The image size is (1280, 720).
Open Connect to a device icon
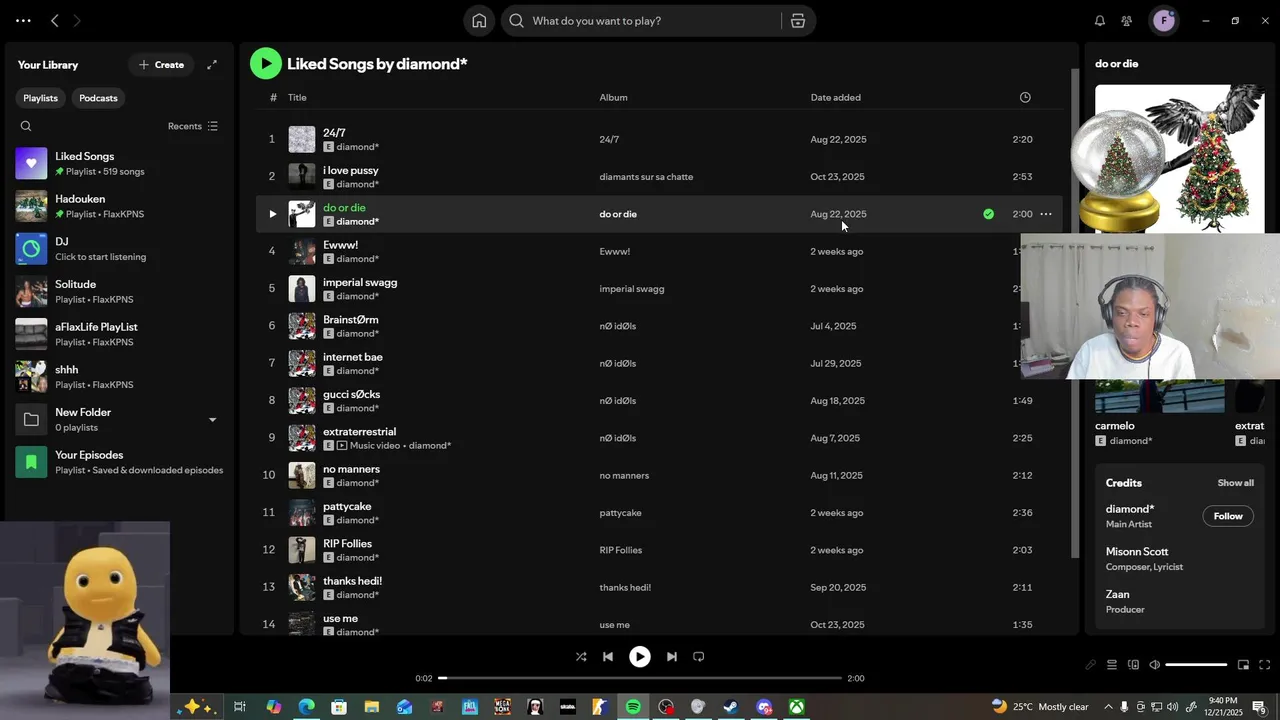click(x=1133, y=665)
